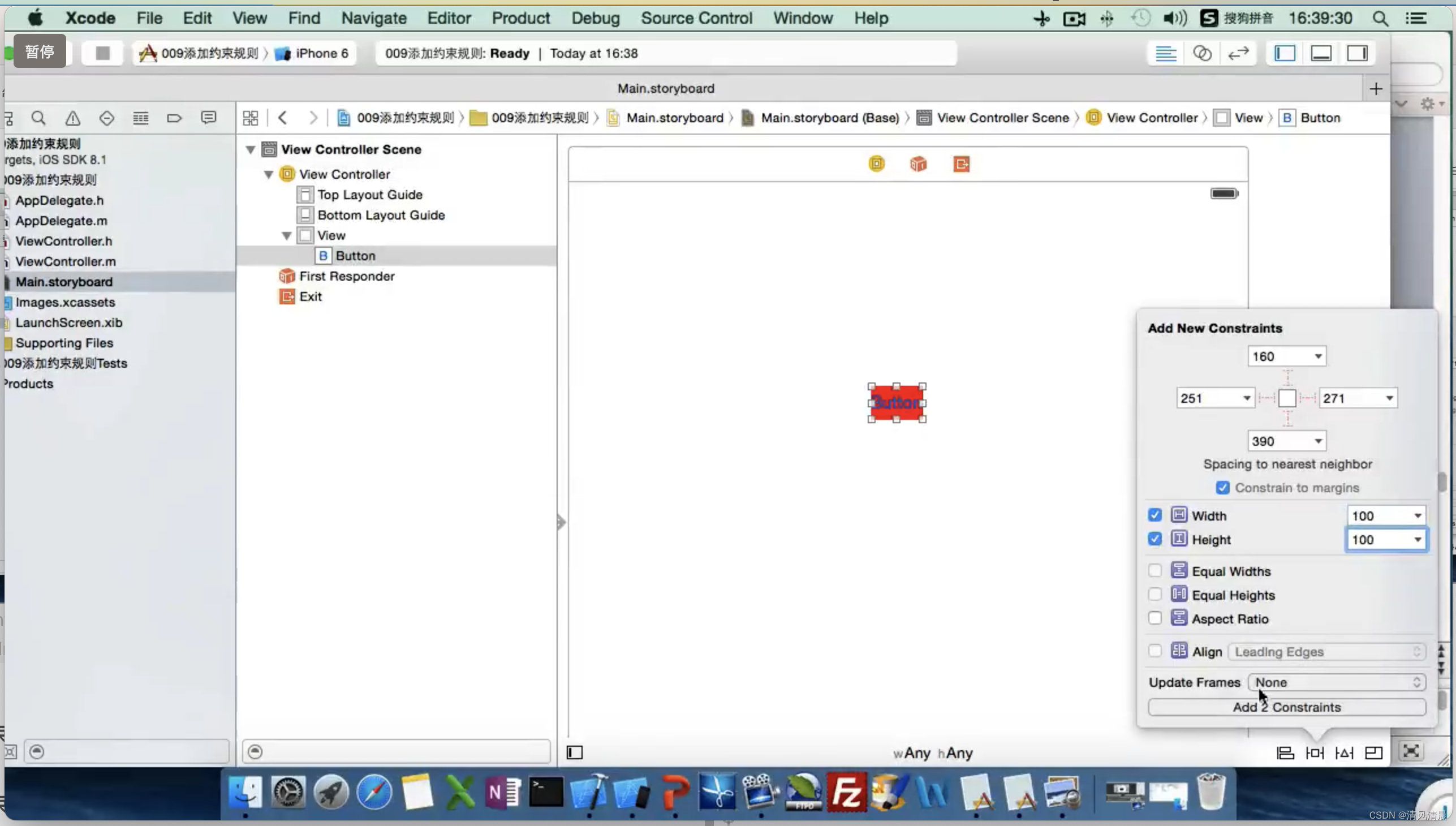The image size is (1456, 826).
Task: Open the Editor menu
Action: [x=449, y=18]
